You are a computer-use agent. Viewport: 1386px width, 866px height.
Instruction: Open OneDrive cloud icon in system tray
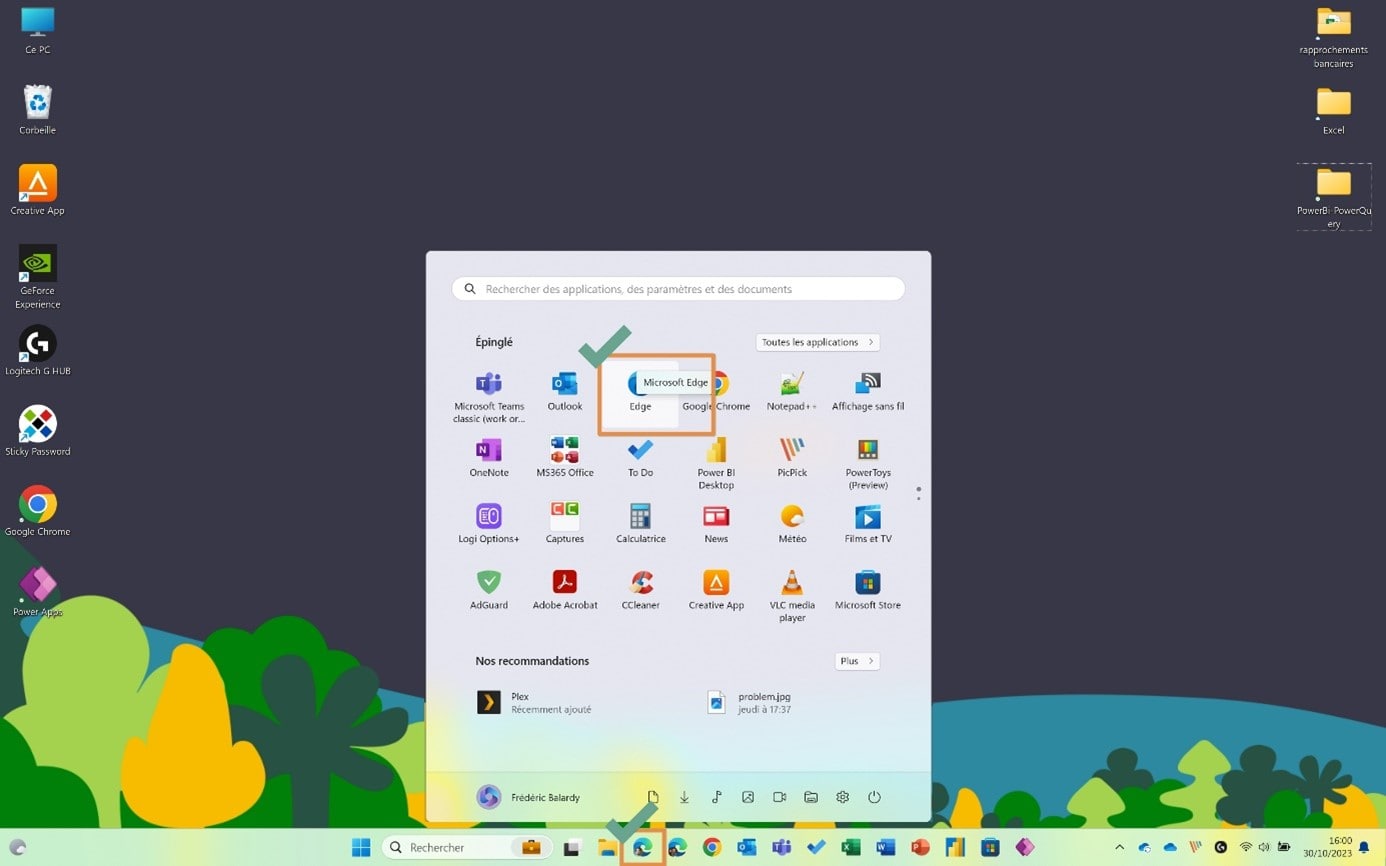click(1170, 847)
